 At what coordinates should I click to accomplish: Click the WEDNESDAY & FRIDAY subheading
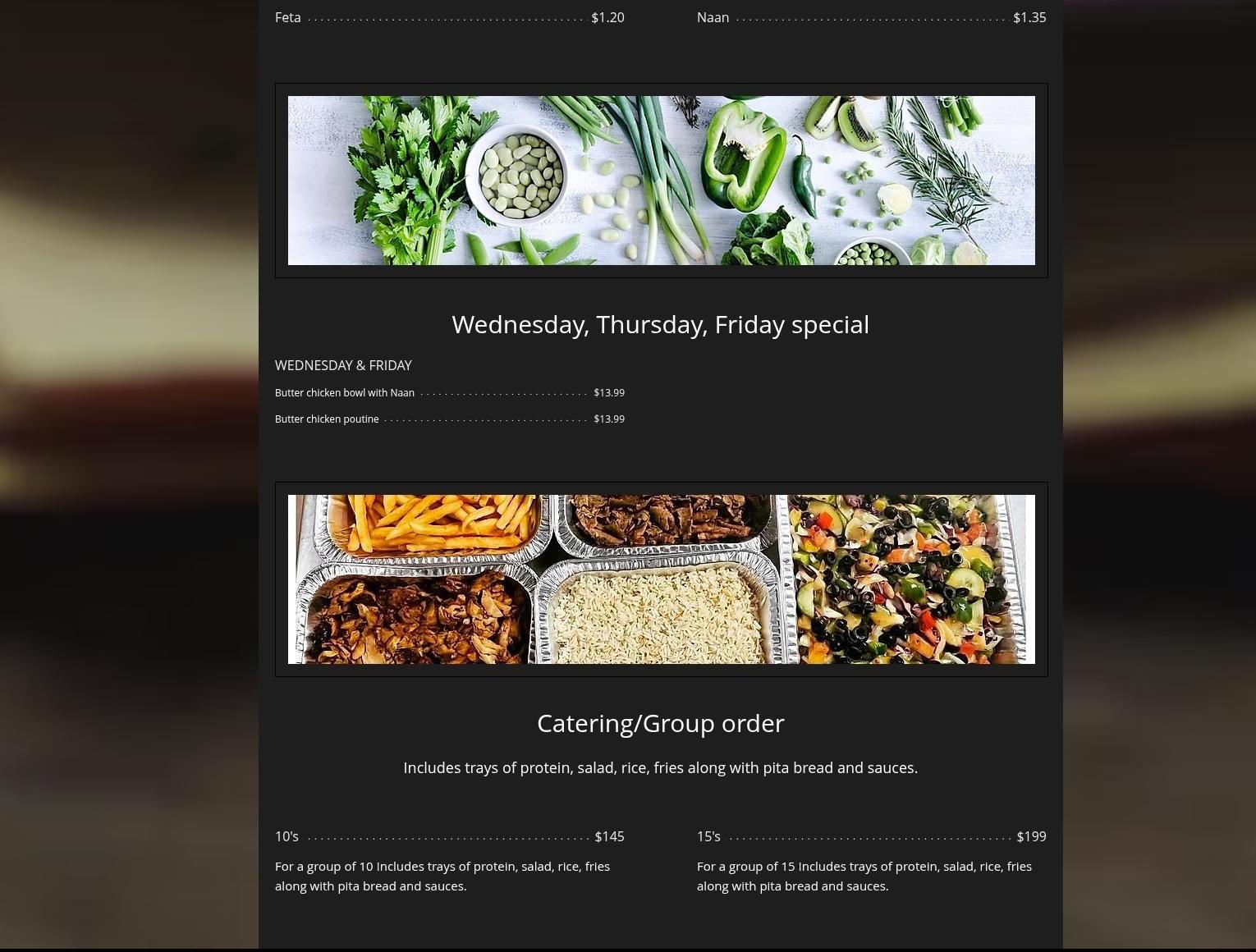click(343, 365)
